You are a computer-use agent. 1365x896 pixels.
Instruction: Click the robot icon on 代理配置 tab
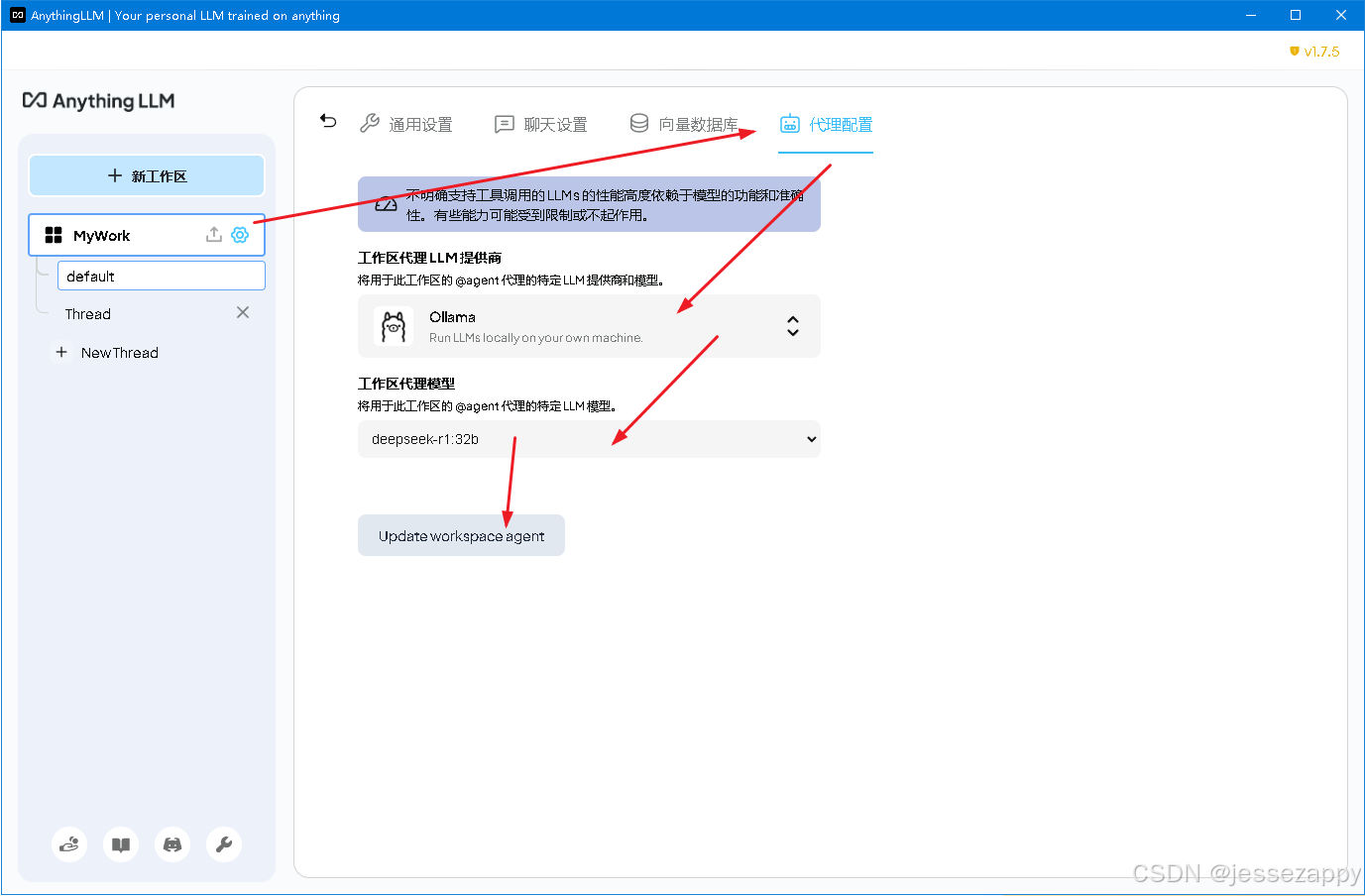790,124
